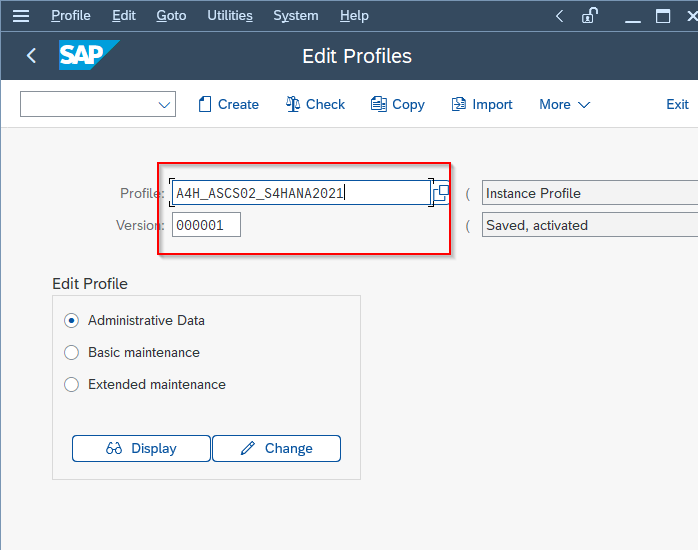Click the Copy profile button

(x=398, y=105)
